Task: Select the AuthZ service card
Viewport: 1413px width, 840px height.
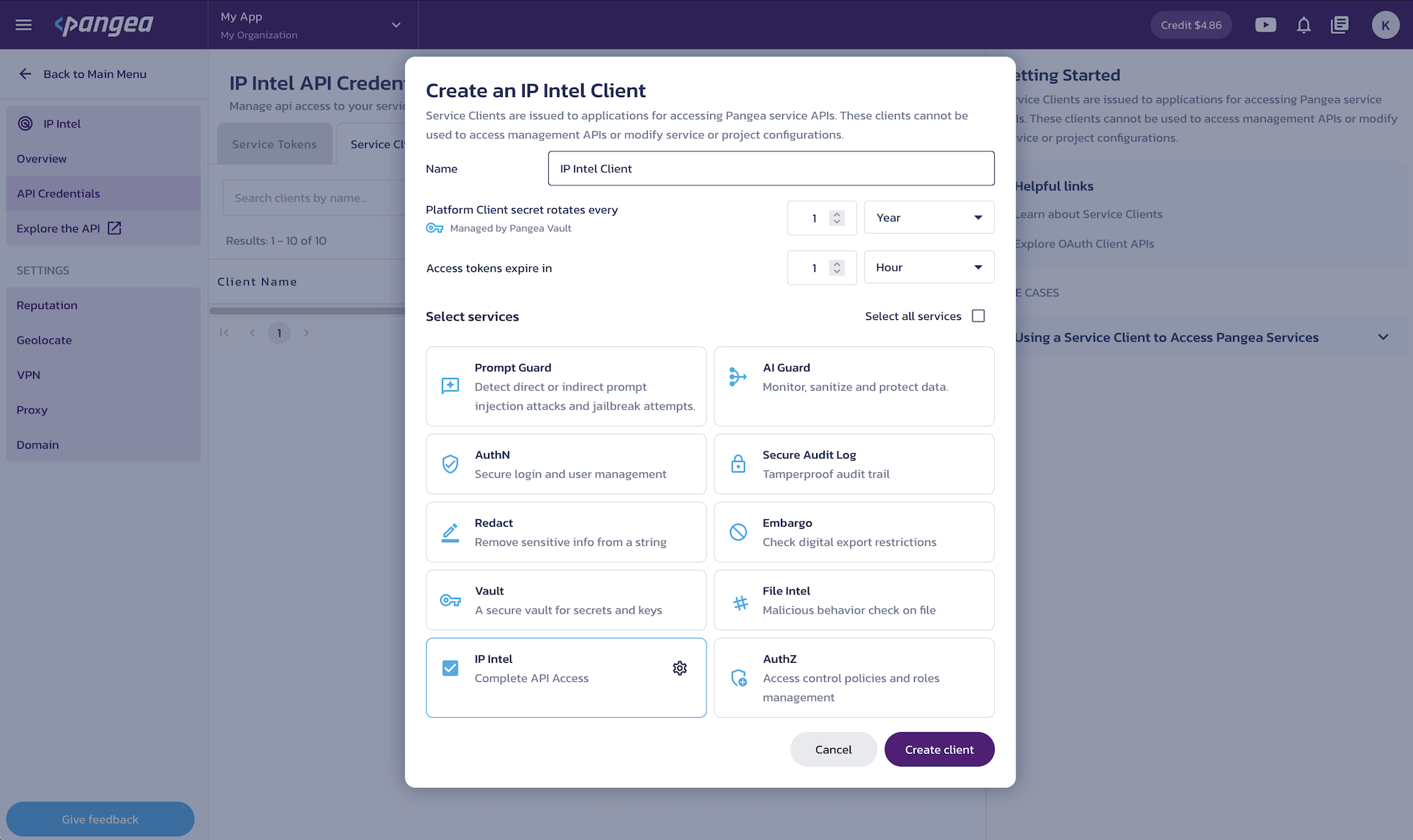Action: tap(854, 677)
